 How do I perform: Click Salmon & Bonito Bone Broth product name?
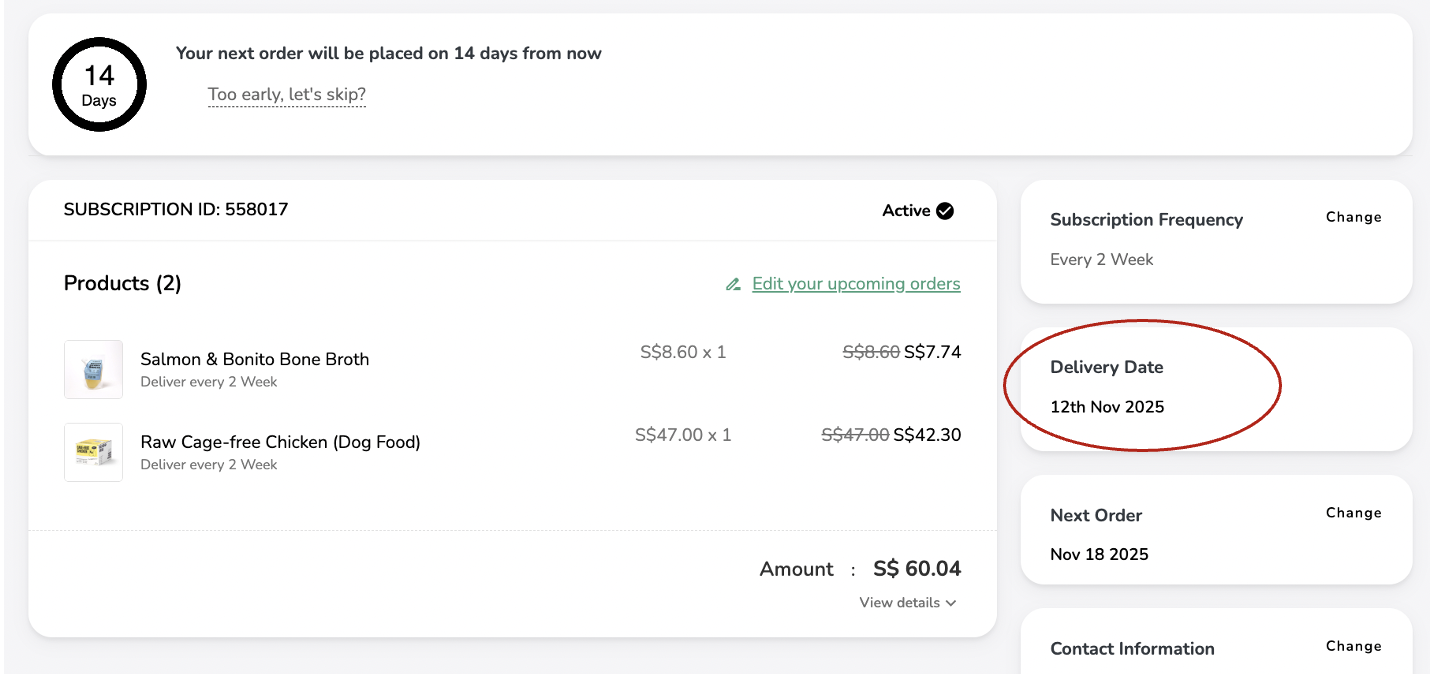255,359
